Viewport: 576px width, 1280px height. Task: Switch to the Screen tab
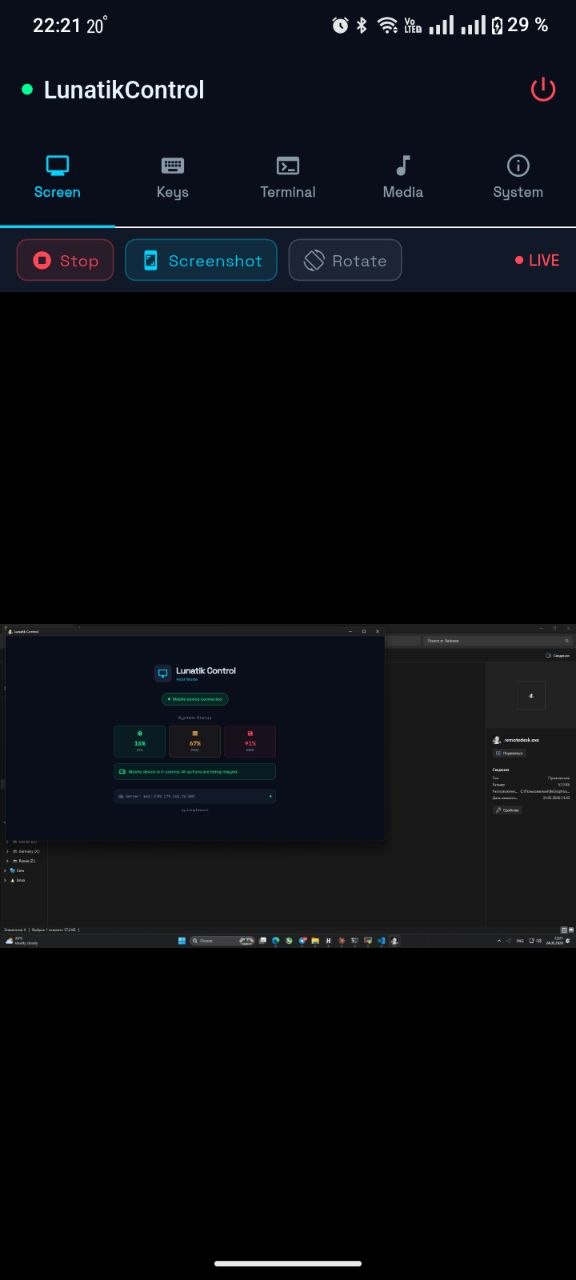(57, 178)
